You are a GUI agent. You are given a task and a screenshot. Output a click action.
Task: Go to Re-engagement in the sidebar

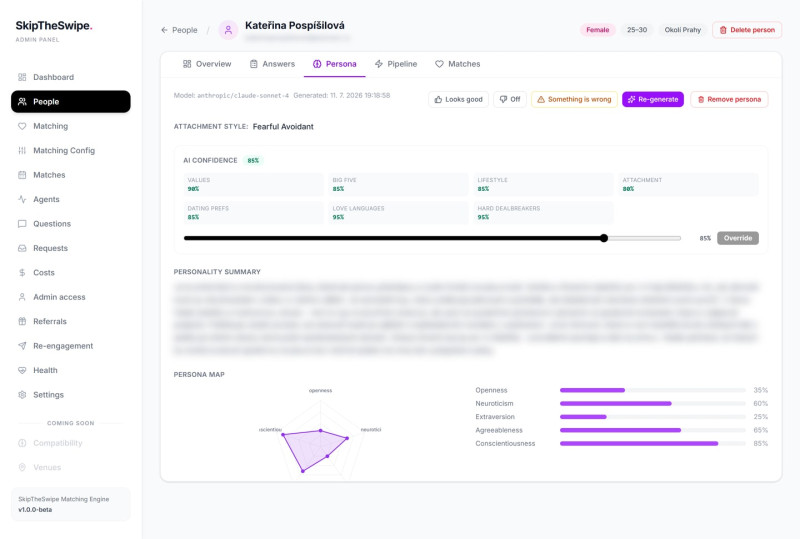70,346
